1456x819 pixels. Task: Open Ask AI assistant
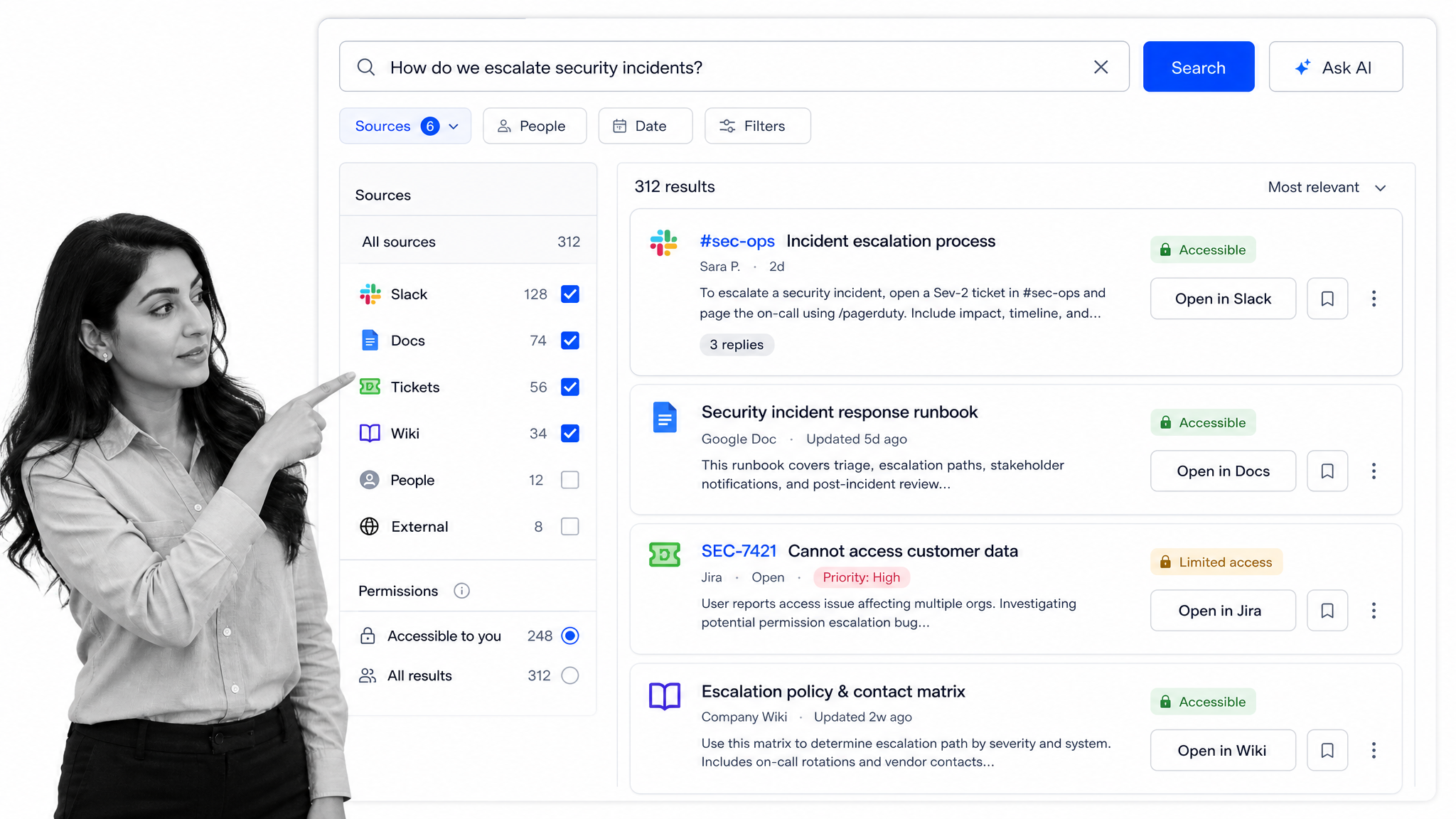click(1336, 67)
